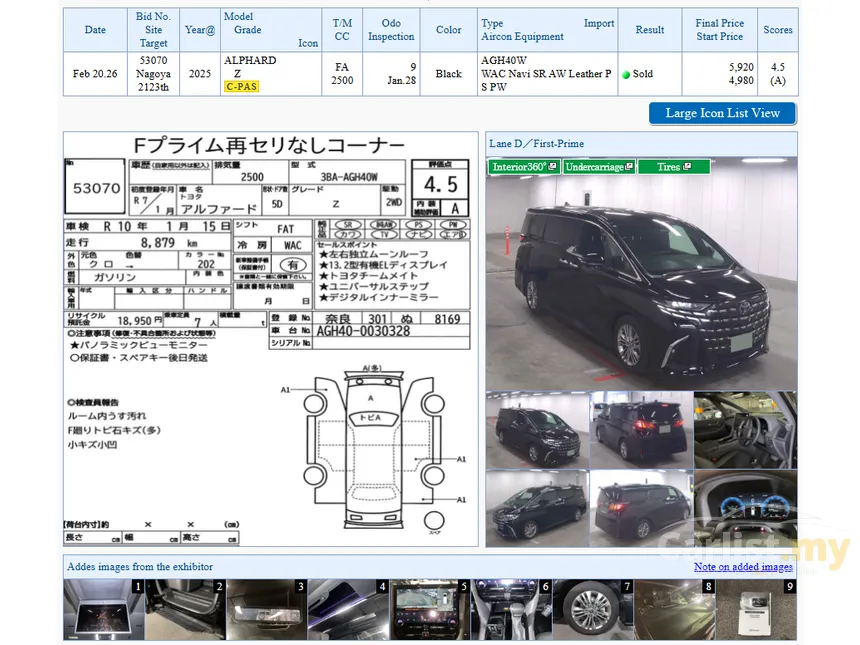860x645 pixels.
Task: Open exhibitor image 2 door step
Action: [x=185, y=610]
